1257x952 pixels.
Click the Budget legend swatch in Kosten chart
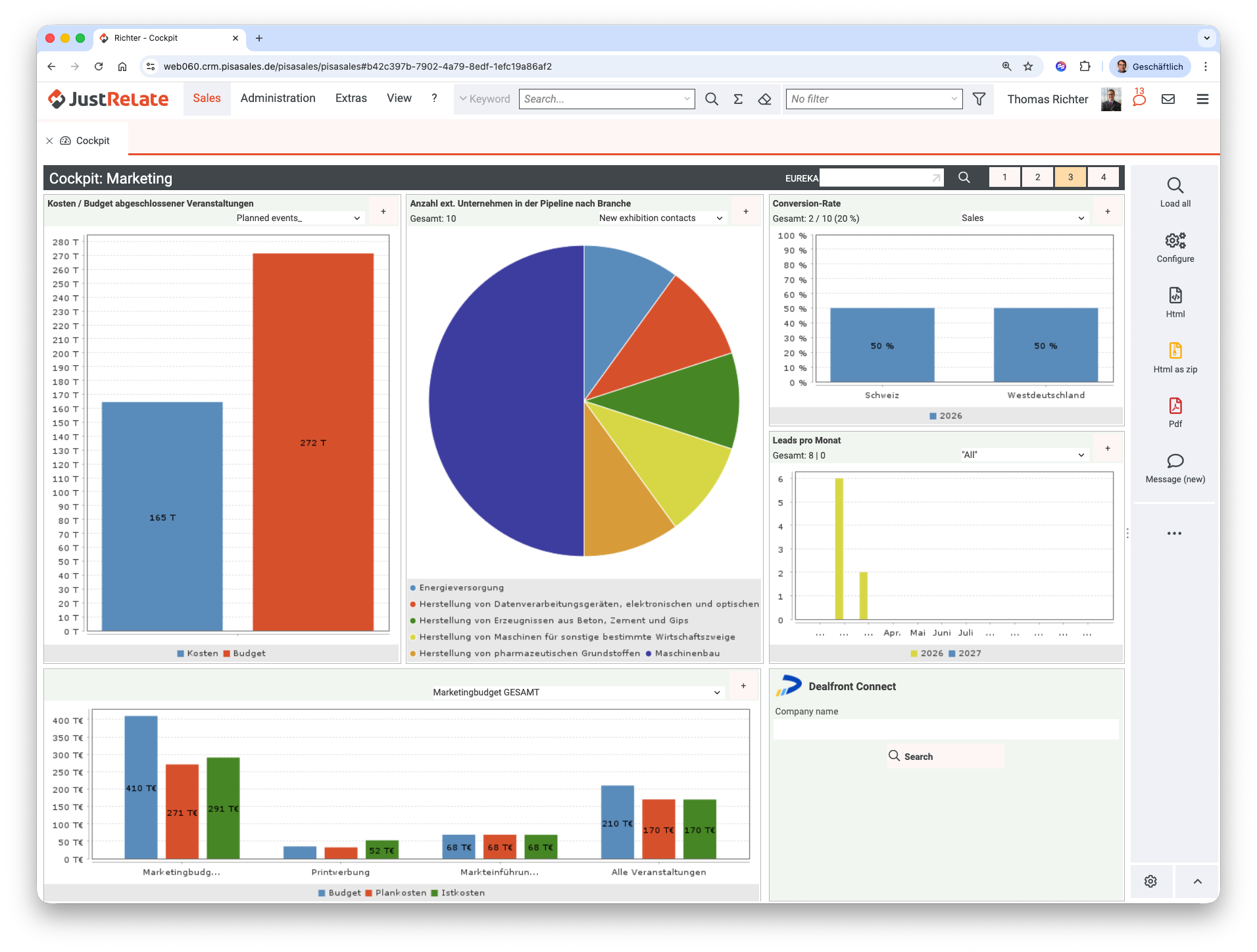click(x=226, y=654)
